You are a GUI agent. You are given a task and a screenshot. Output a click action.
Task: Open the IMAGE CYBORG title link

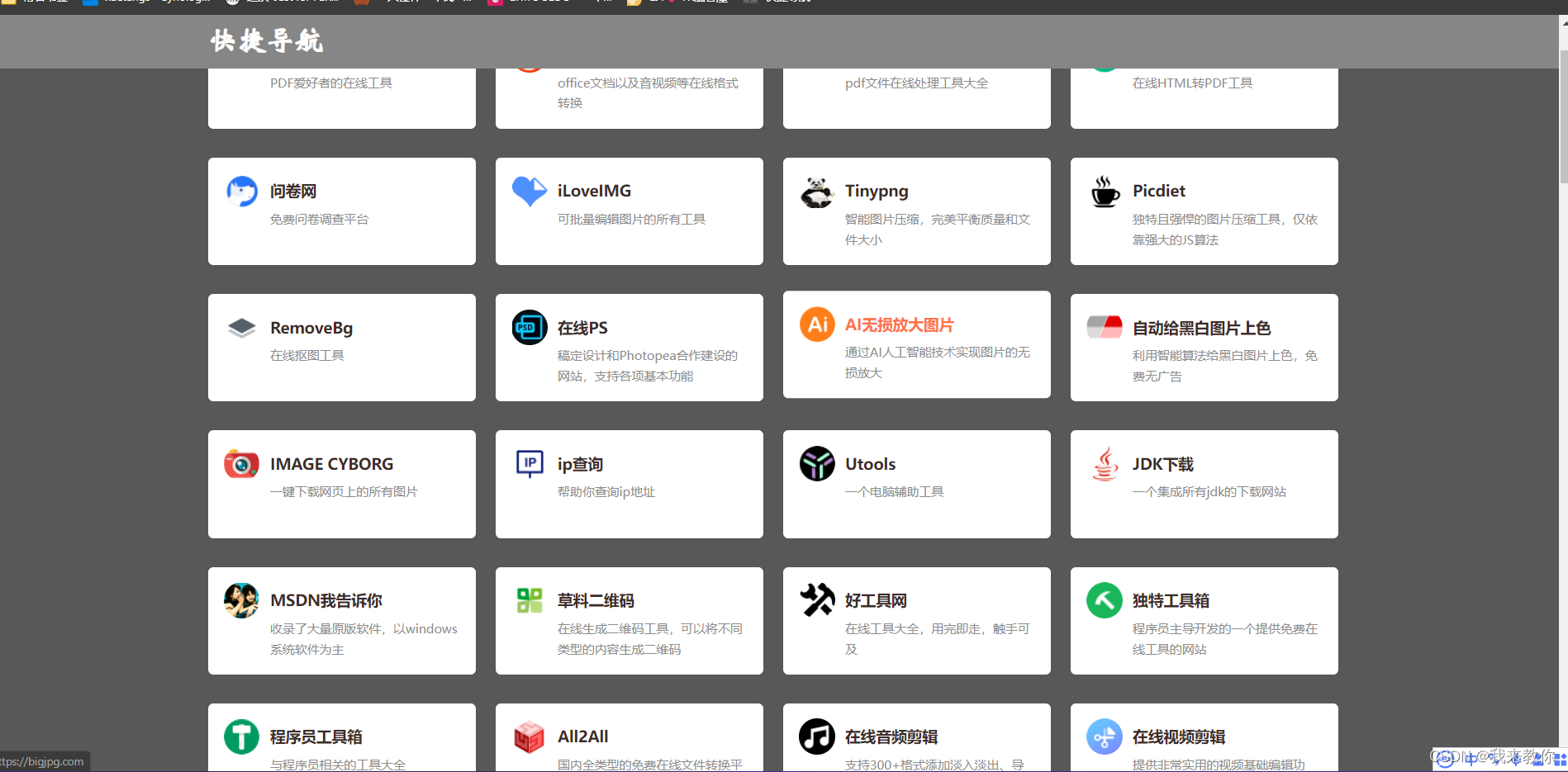331,464
